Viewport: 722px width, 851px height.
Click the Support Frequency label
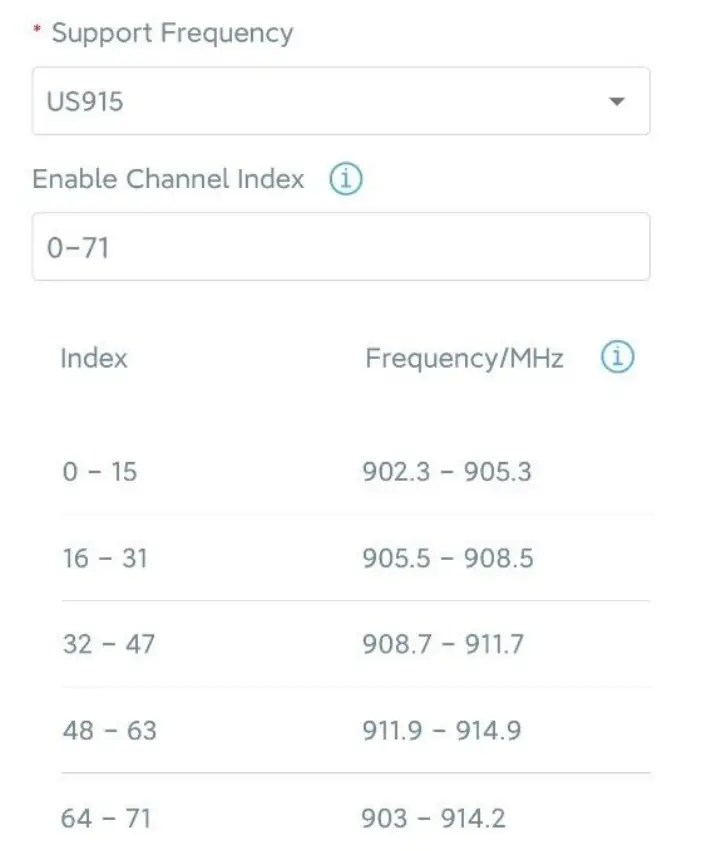(x=172, y=33)
